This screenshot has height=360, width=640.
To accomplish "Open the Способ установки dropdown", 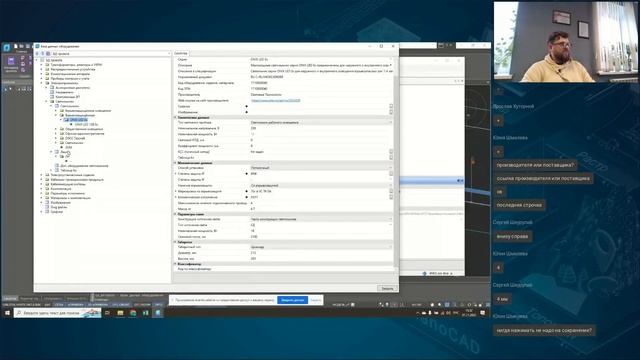I will 391,168.
